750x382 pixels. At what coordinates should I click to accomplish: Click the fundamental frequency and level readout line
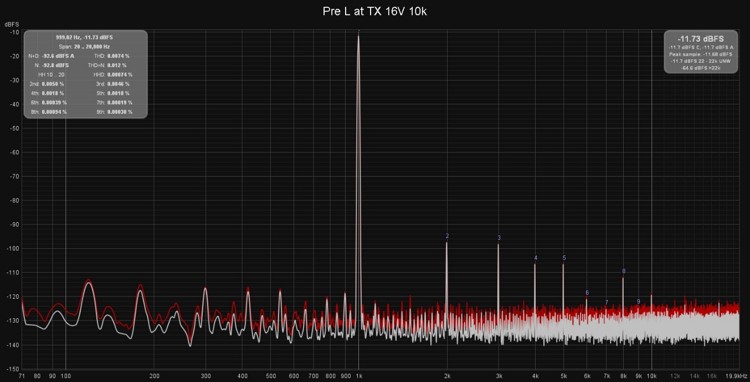click(x=85, y=37)
